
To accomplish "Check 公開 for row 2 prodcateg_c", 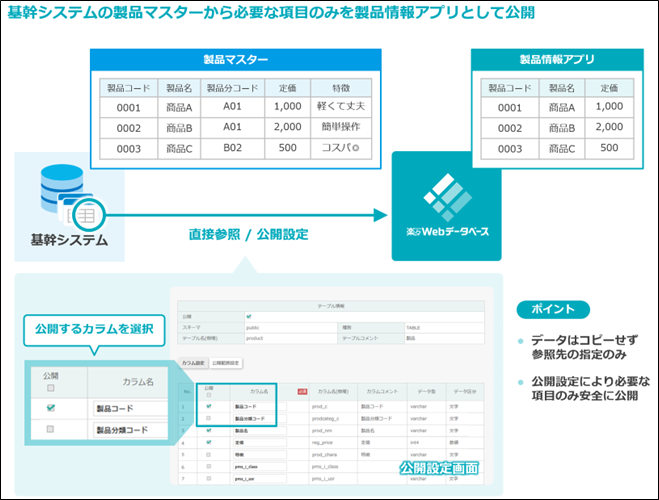I will pyautogui.click(x=209, y=418).
